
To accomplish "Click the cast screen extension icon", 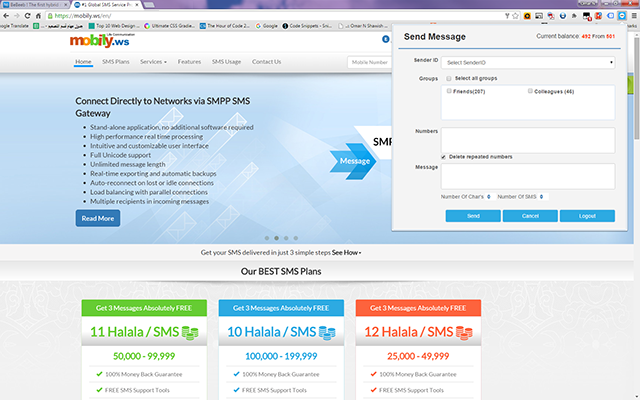I will click(539, 16).
